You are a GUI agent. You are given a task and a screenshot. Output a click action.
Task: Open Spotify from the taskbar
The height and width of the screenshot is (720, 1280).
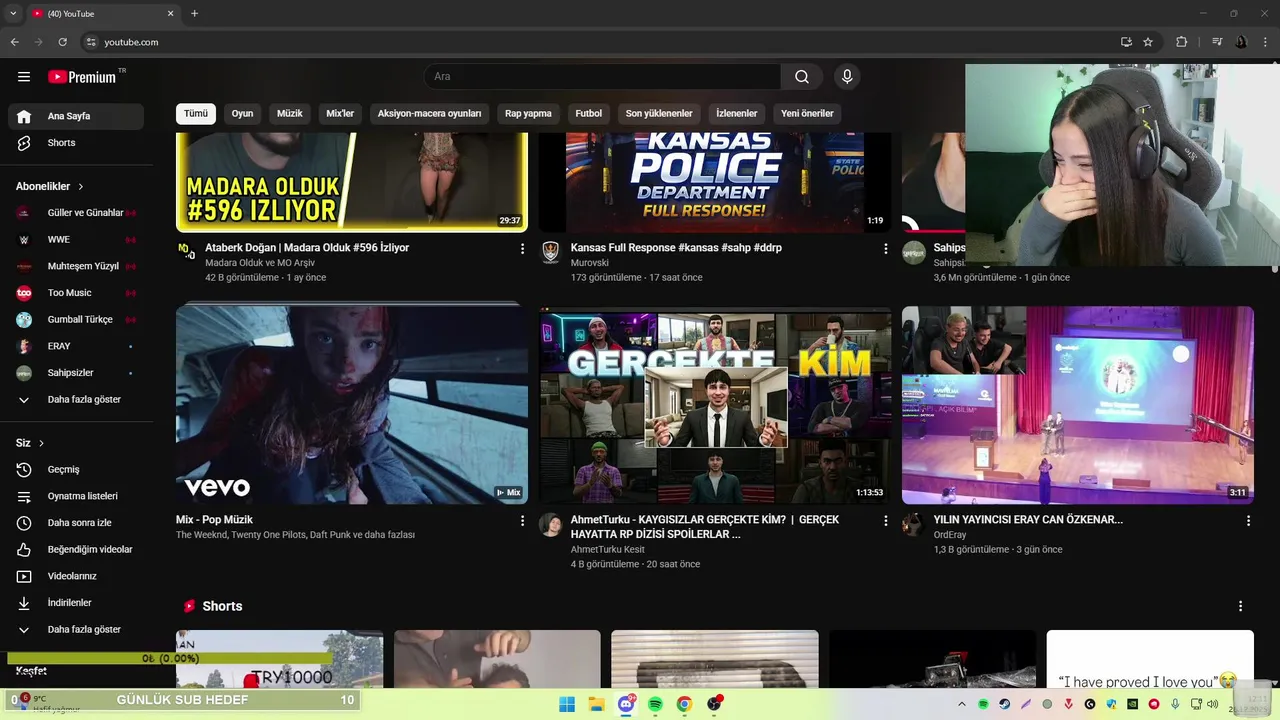(655, 704)
